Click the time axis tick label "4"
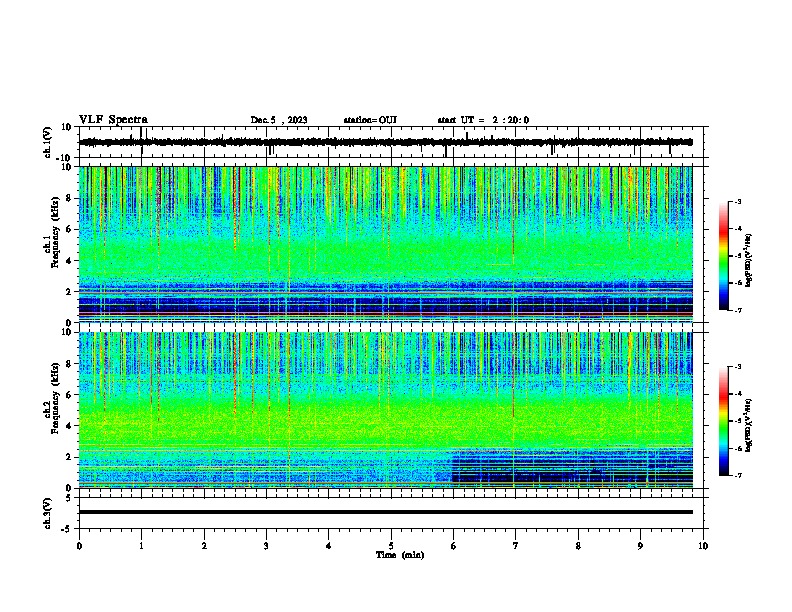792x612 pixels. coord(329,546)
